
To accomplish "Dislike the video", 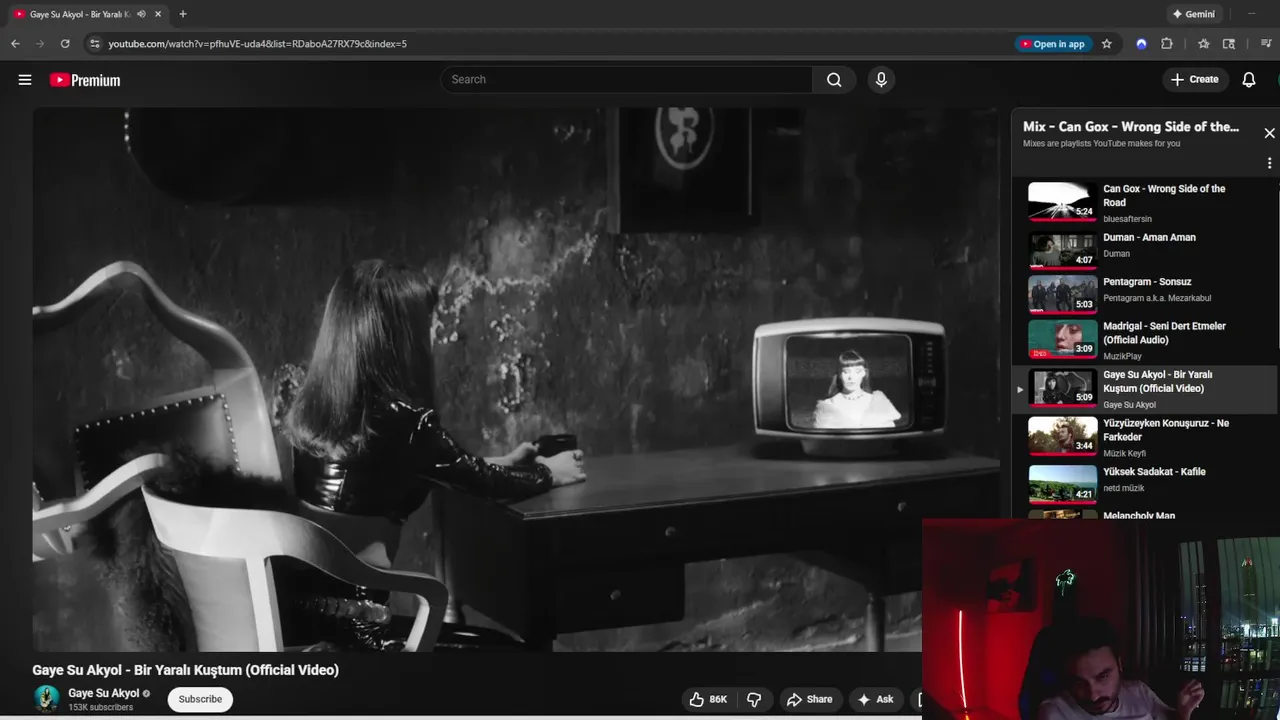I will tap(755, 699).
